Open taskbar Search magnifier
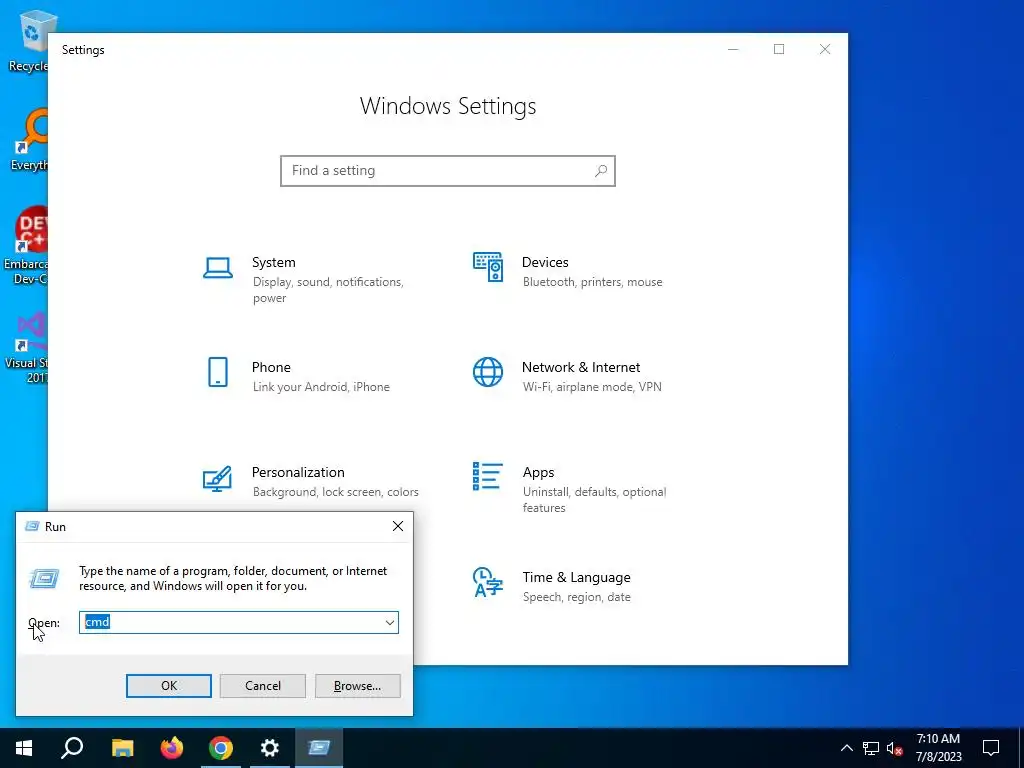Image resolution: width=1024 pixels, height=768 pixels. (x=72, y=748)
